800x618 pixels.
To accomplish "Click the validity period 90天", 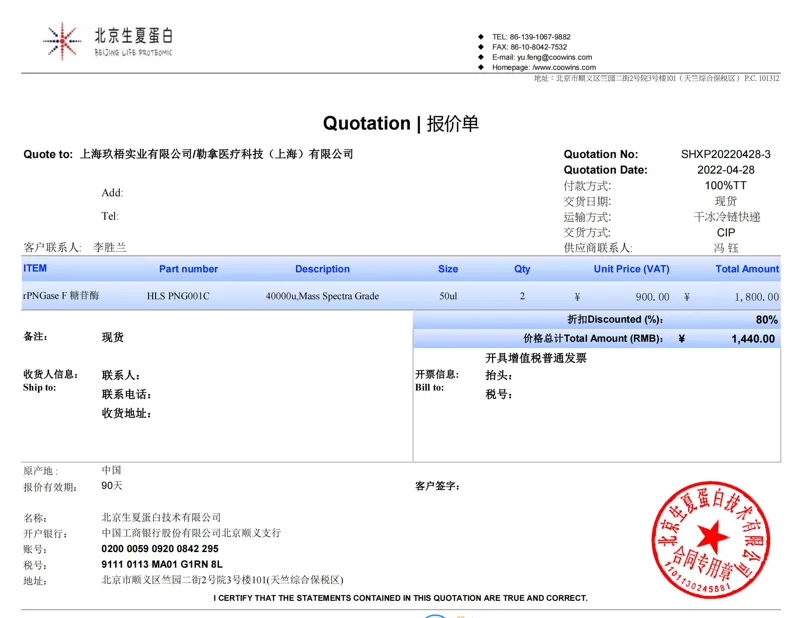I will (112, 485).
